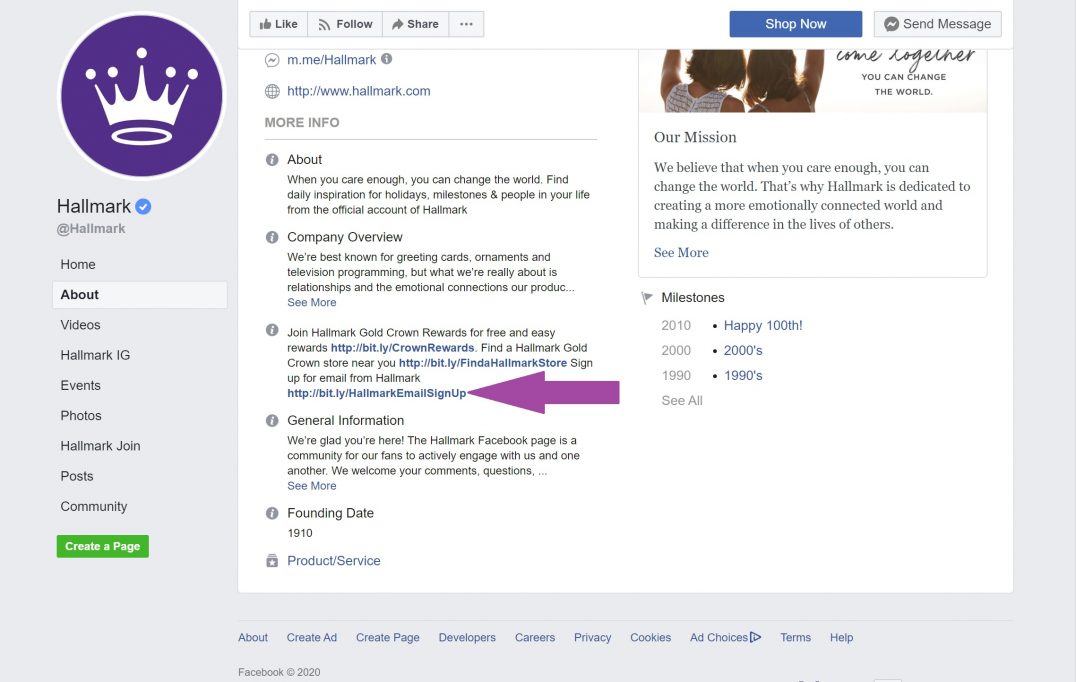Open the http://www.hallmark.com link
The width and height of the screenshot is (1076, 682).
pyautogui.click(x=359, y=91)
